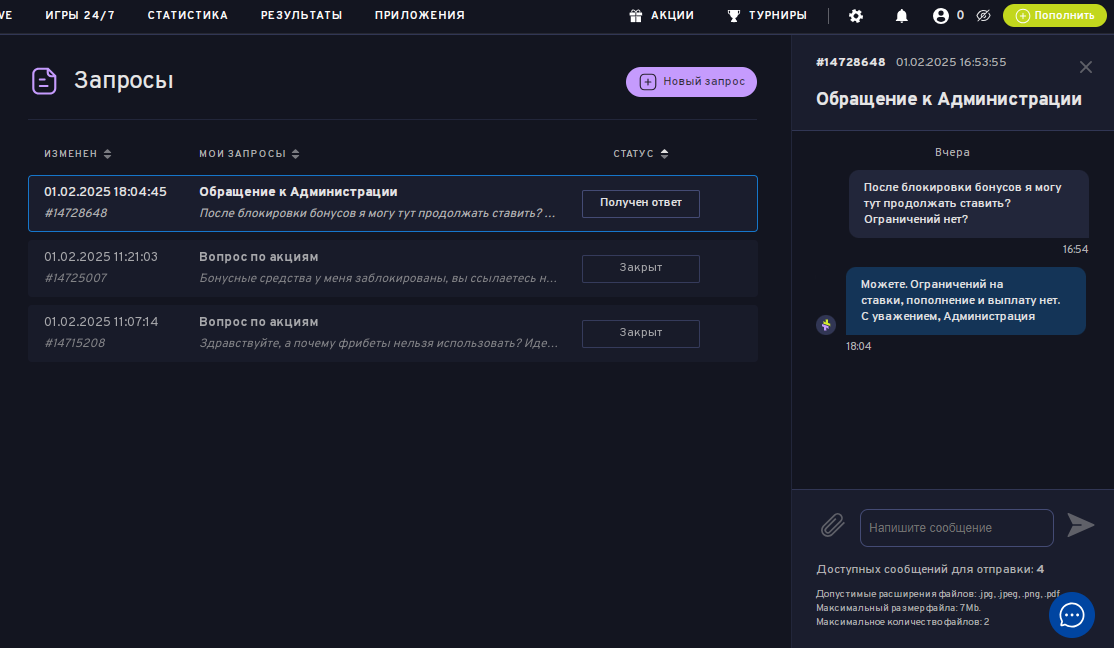Toggle balance visibility eye icon
Viewport: 1114px width, 648px height.
click(x=984, y=16)
